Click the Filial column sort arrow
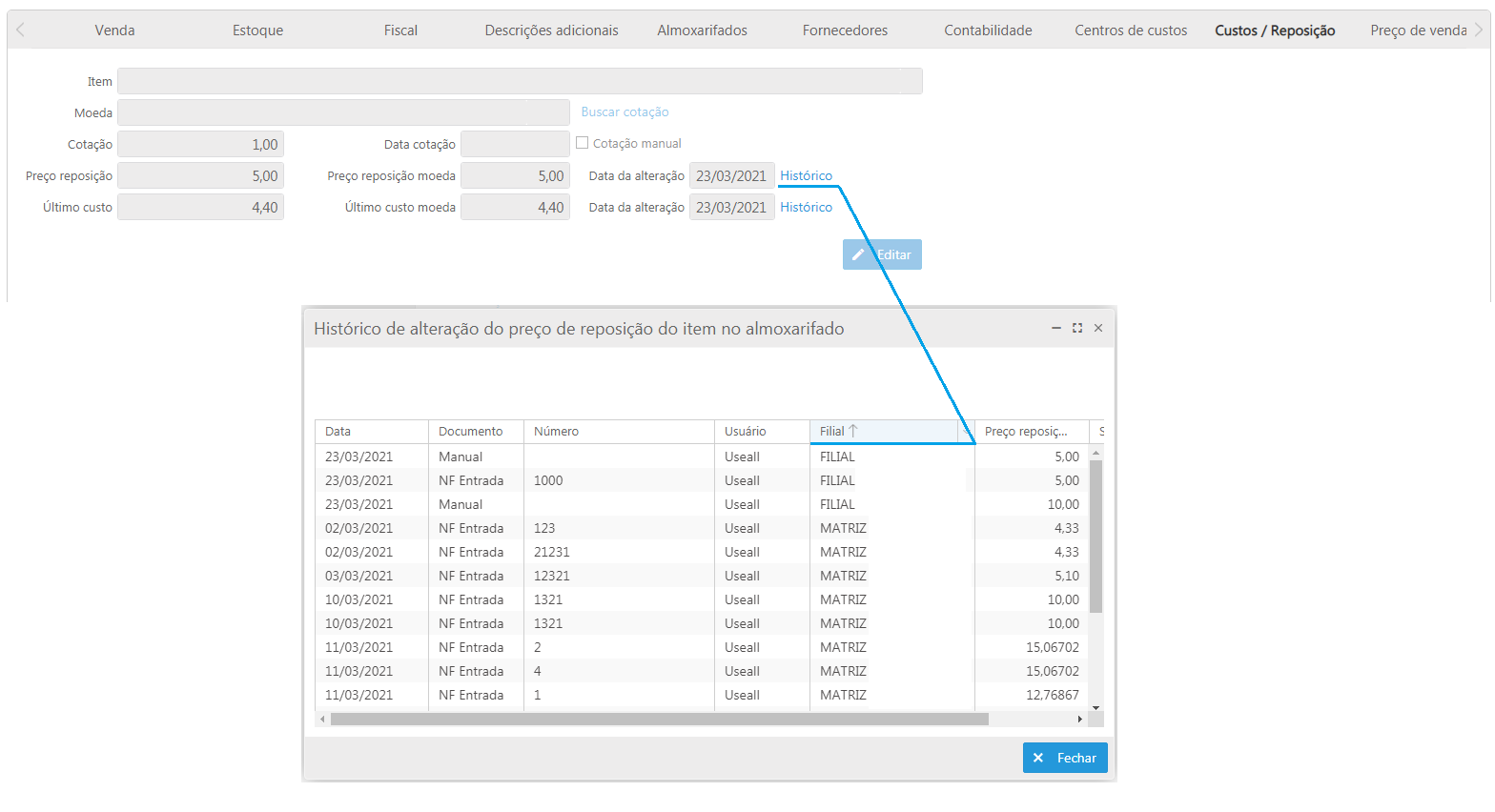 pos(853,431)
